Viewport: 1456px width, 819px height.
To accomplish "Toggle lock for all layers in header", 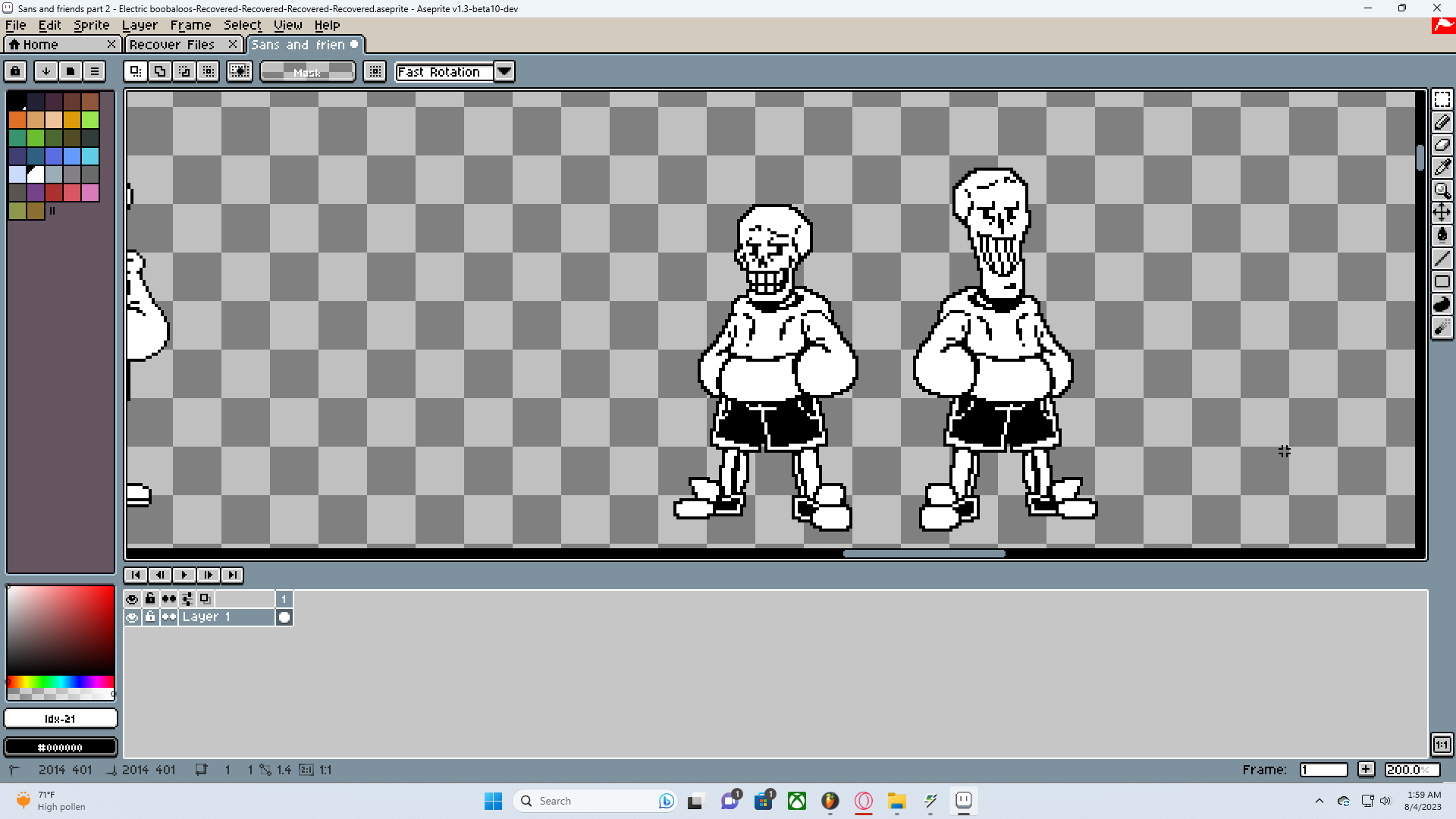I will [150, 599].
